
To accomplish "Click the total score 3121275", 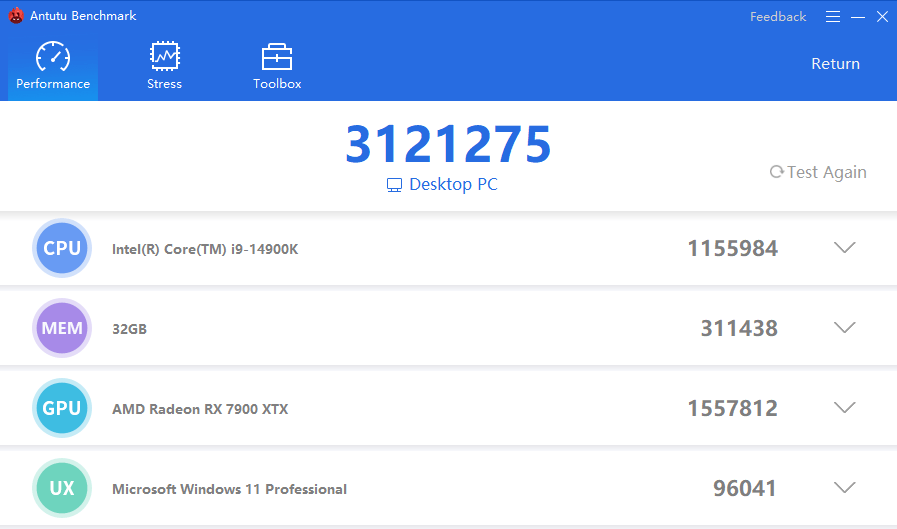I will pos(448,144).
